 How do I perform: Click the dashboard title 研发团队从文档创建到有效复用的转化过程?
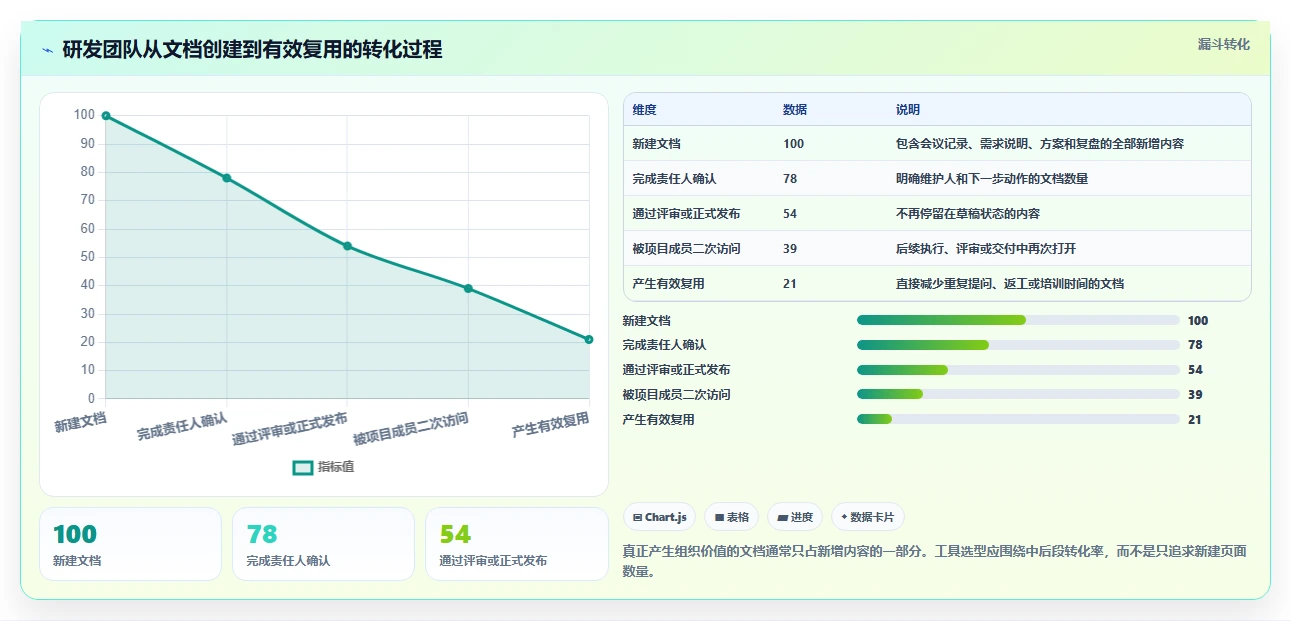[x=252, y=50]
